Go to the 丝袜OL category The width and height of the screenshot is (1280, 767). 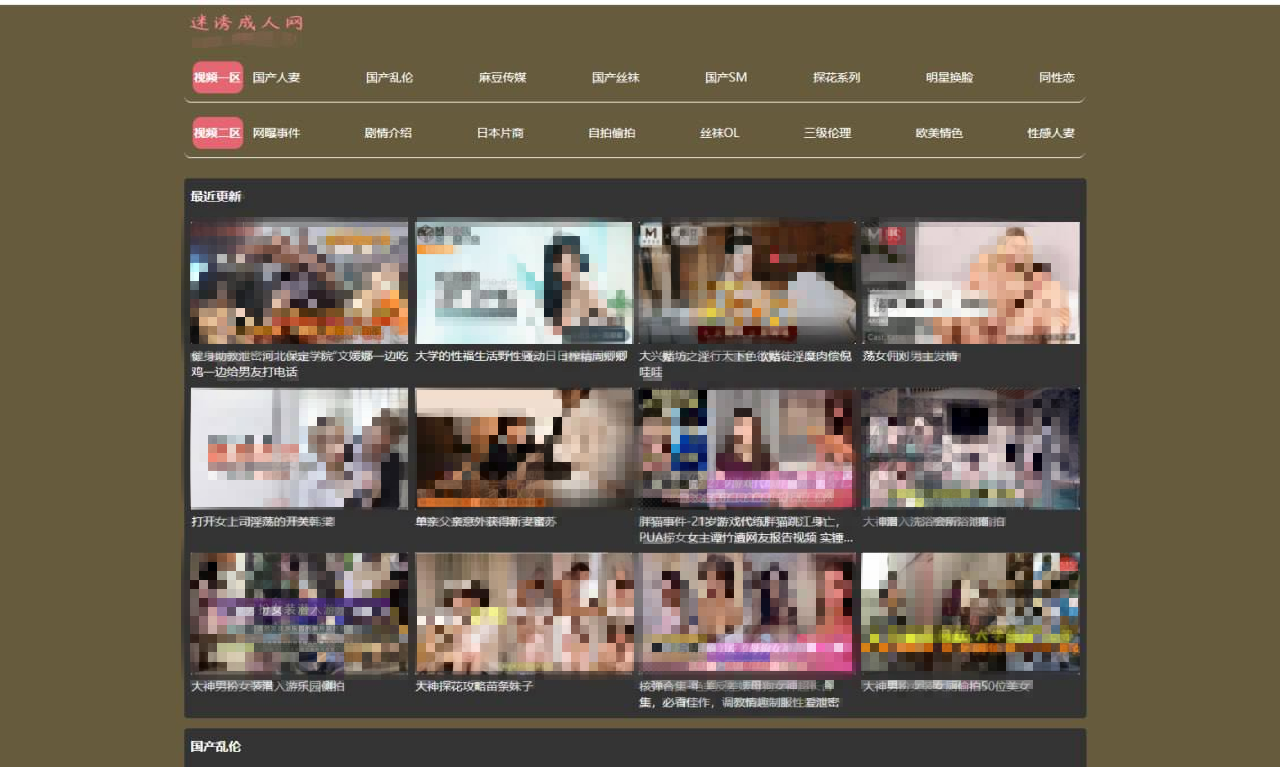719,132
